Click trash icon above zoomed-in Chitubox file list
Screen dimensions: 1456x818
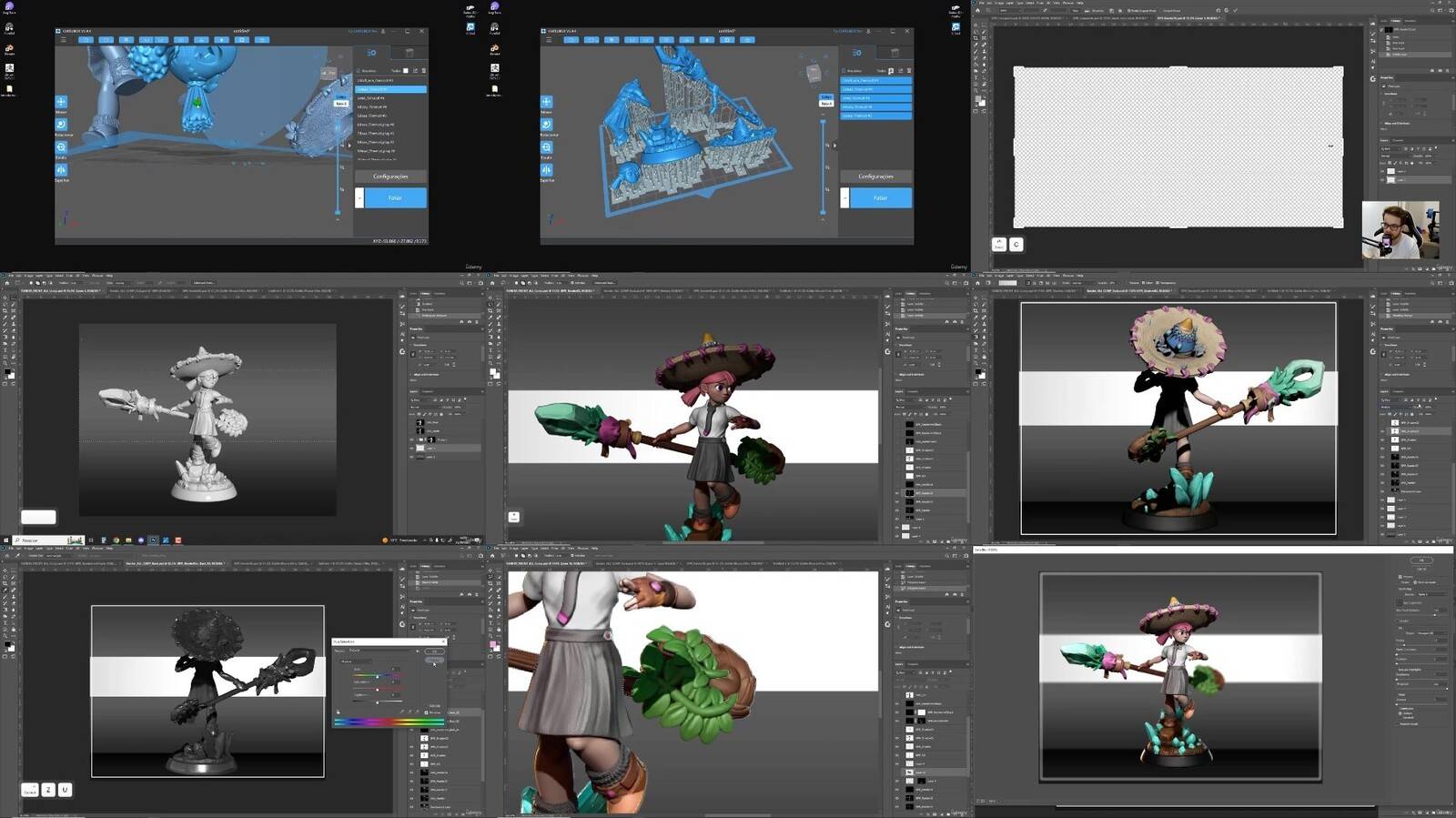pyautogui.click(x=423, y=70)
